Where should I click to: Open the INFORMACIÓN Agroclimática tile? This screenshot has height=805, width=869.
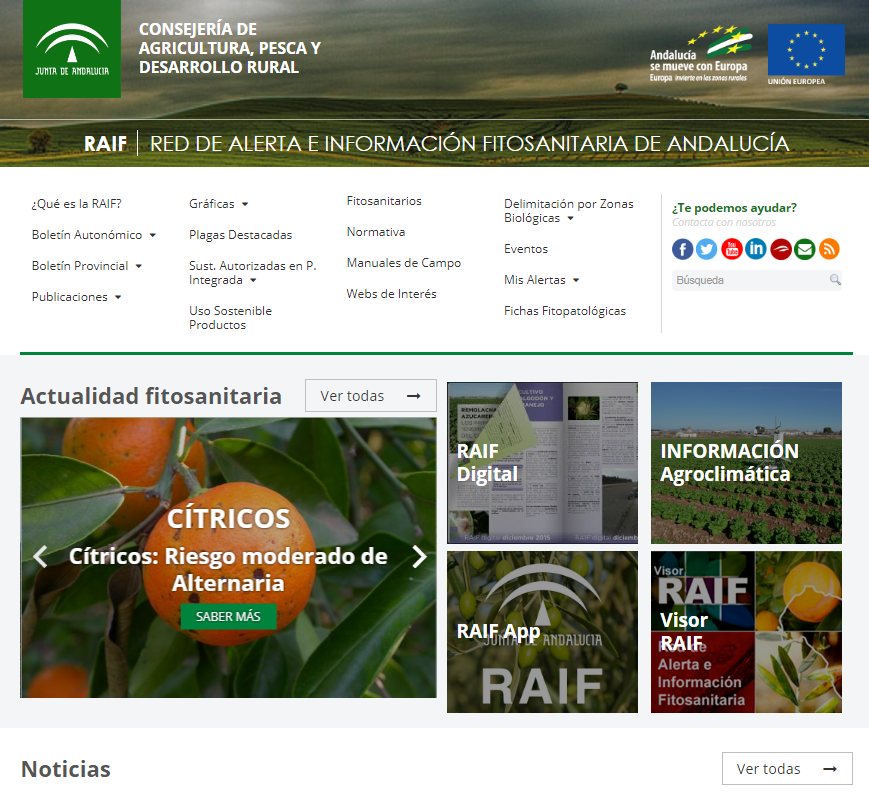point(746,463)
